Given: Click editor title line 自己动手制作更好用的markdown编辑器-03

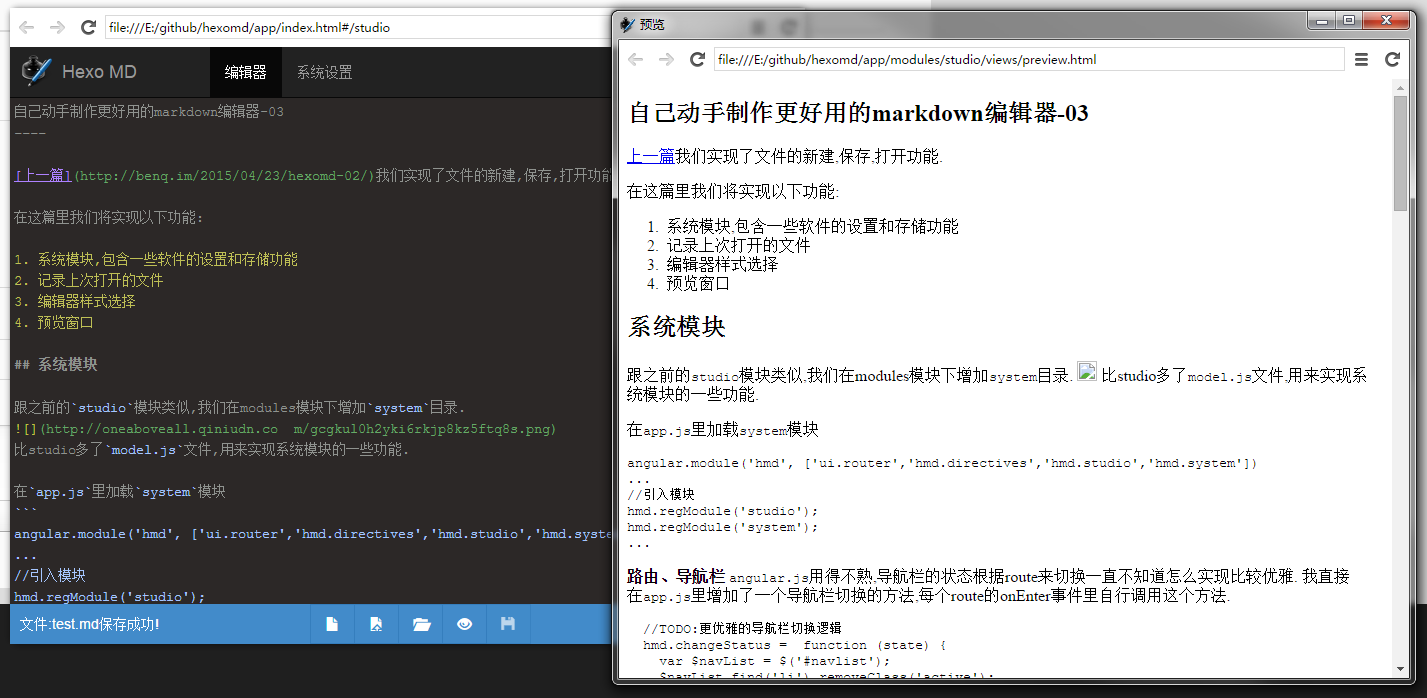Looking at the screenshot, I should [x=149, y=112].
